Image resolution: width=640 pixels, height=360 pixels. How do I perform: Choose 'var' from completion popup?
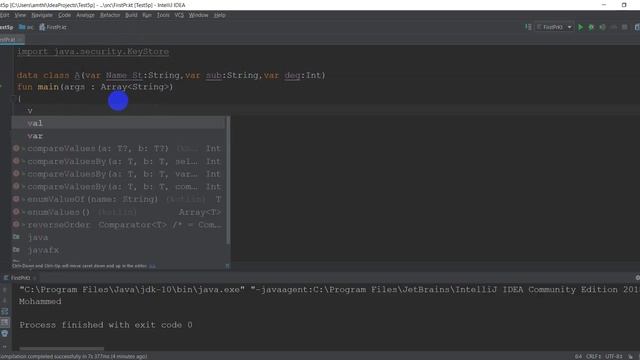[x=118, y=136]
